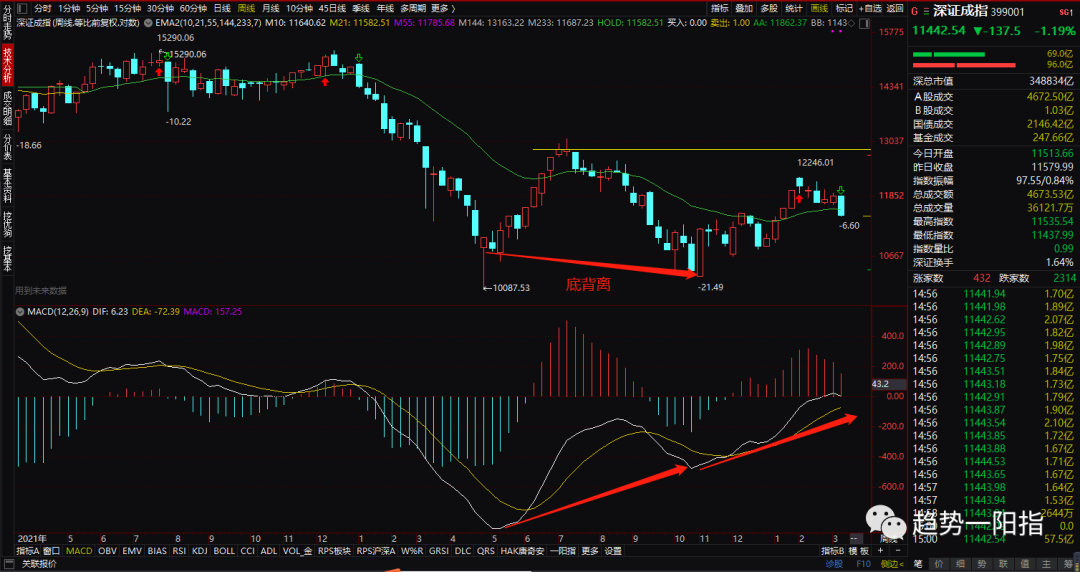The width and height of the screenshot is (1080, 572).
Task: Select RPS板块 indicator tab
Action: click(335, 551)
